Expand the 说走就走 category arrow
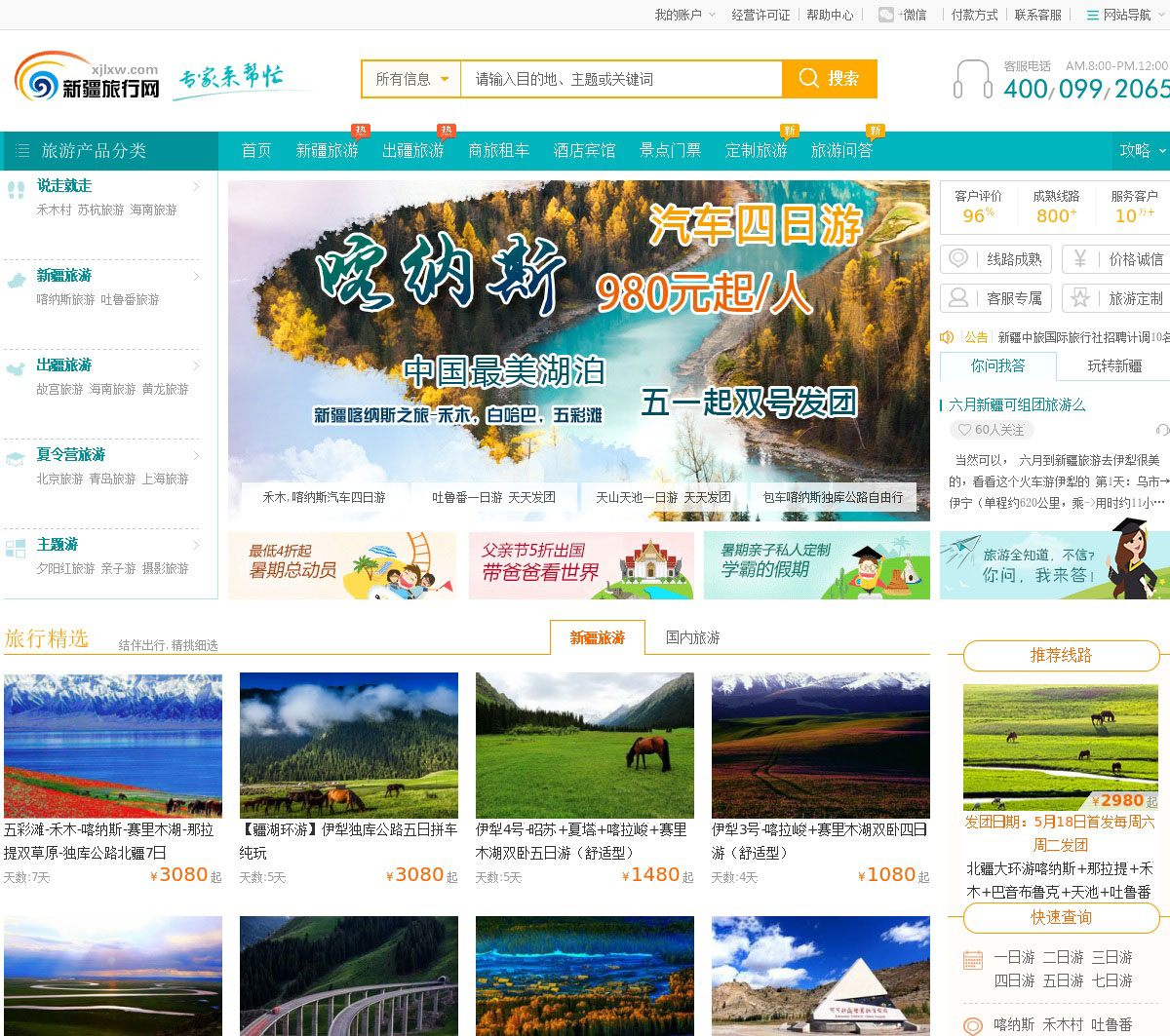The height and width of the screenshot is (1036, 1170). click(x=196, y=186)
